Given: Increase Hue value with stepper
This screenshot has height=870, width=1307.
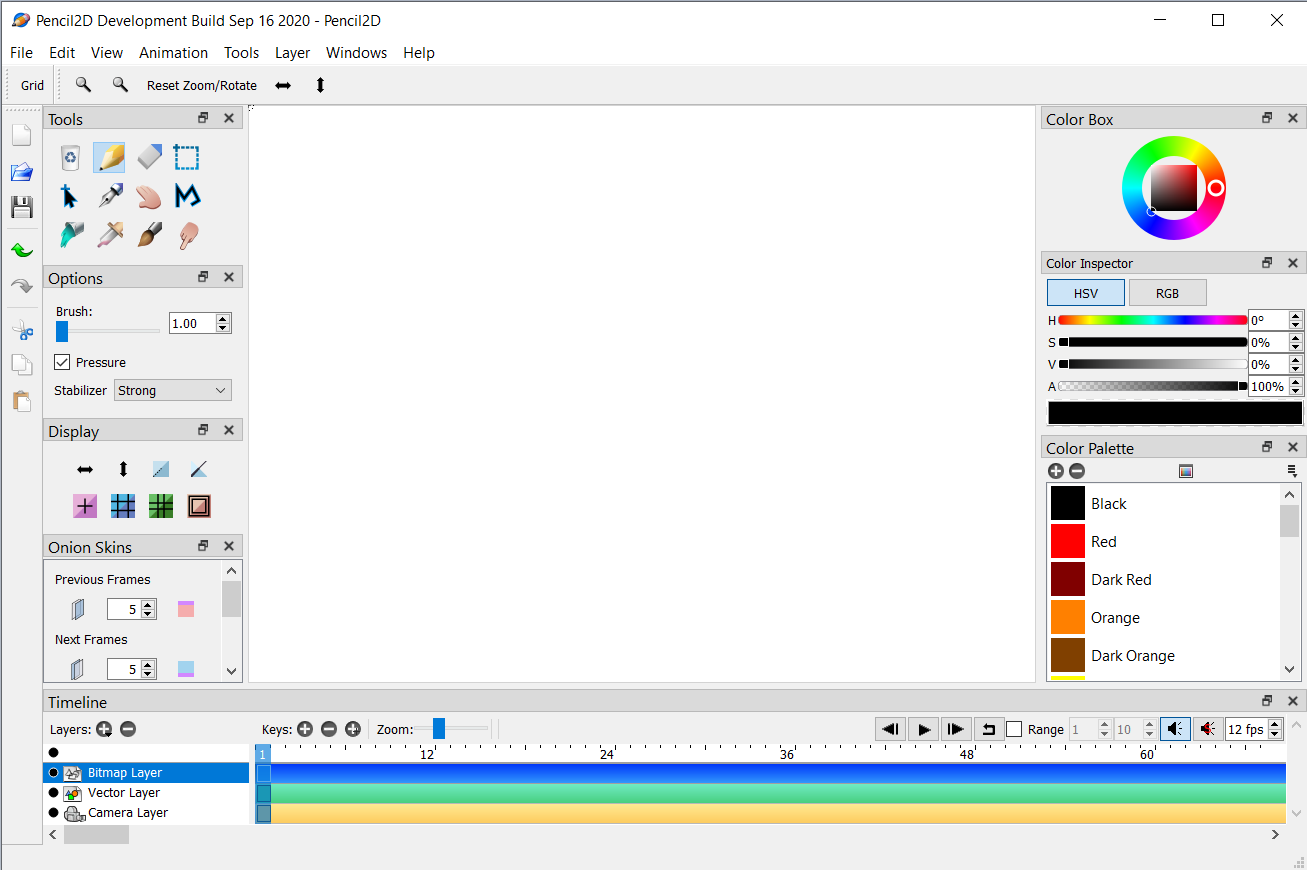Looking at the screenshot, I should coord(1296,316).
